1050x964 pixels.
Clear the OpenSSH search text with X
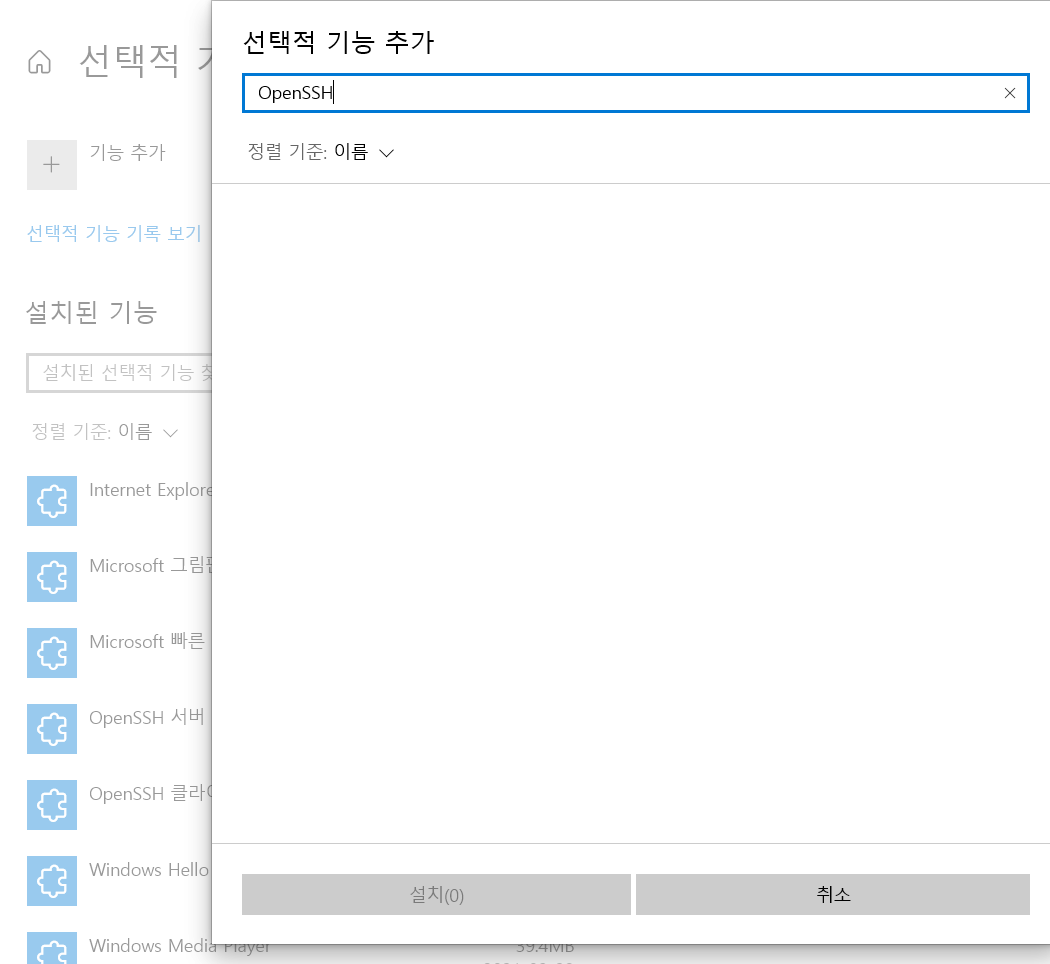click(1009, 93)
